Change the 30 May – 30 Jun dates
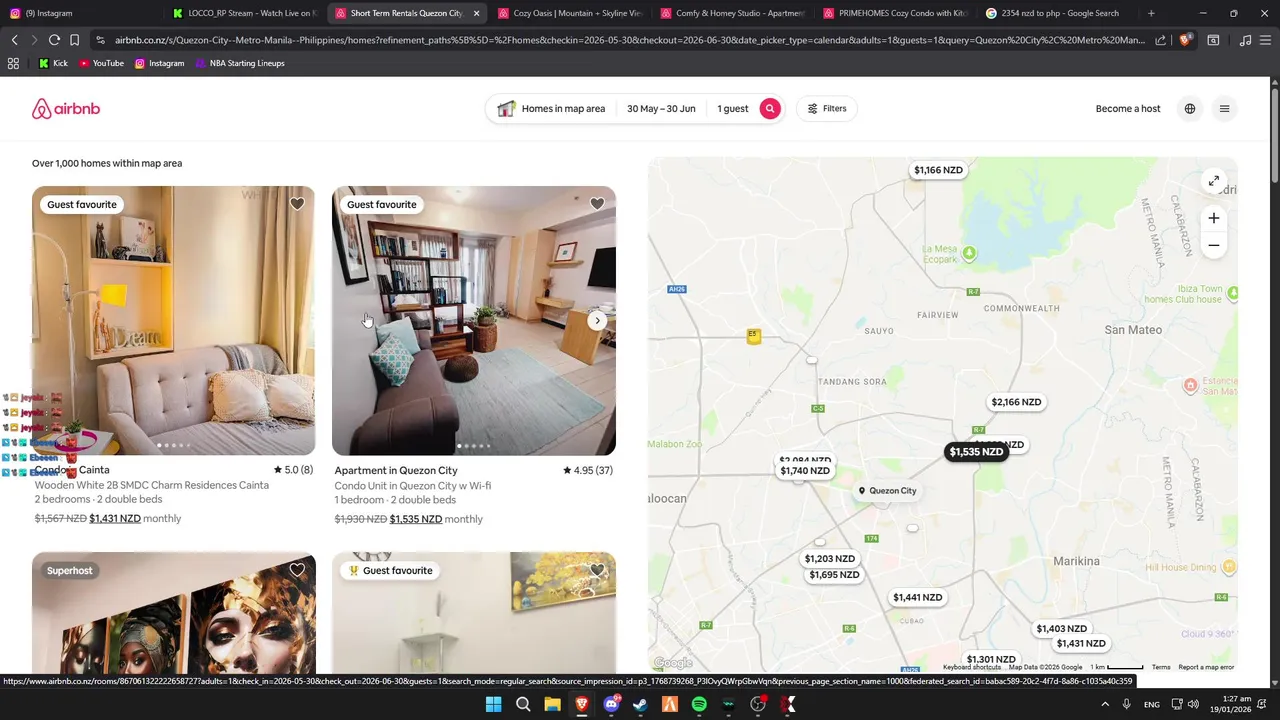1280x720 pixels. [x=661, y=109]
